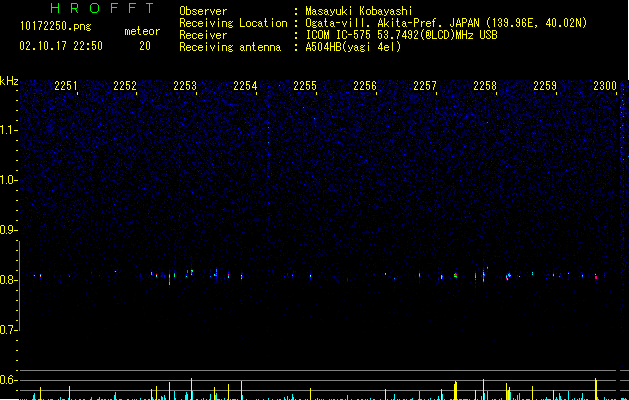Select the file name 10172250.png
The image size is (629, 400).
pyautogui.click(x=56, y=27)
